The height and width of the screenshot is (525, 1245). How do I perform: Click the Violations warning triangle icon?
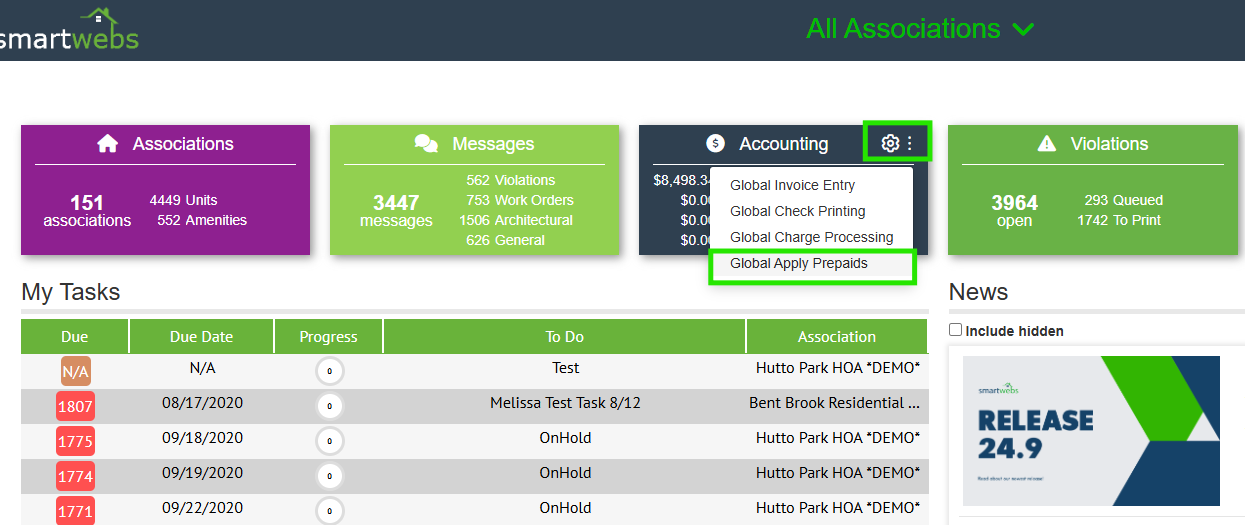click(1047, 144)
